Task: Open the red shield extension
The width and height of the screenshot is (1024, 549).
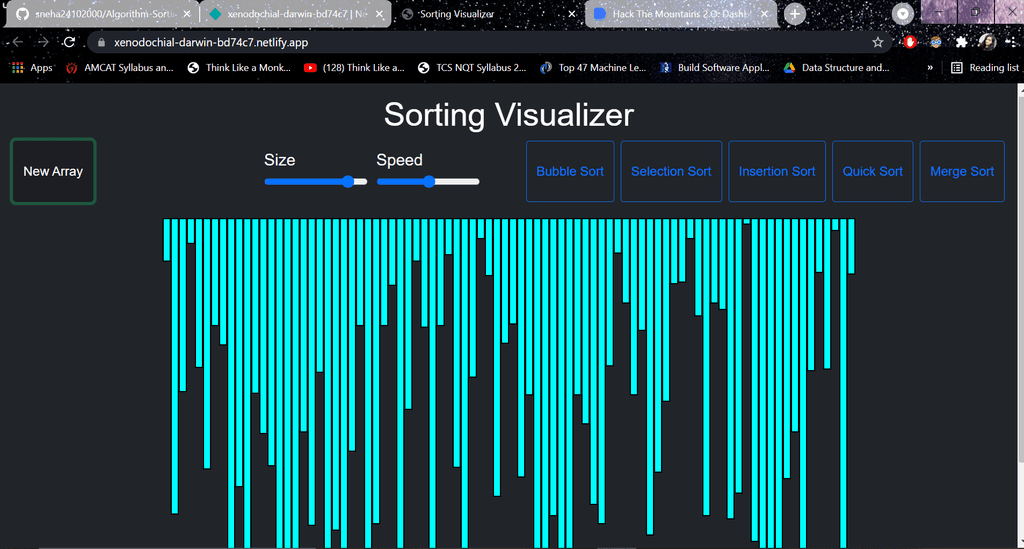Action: pyautogui.click(x=910, y=42)
